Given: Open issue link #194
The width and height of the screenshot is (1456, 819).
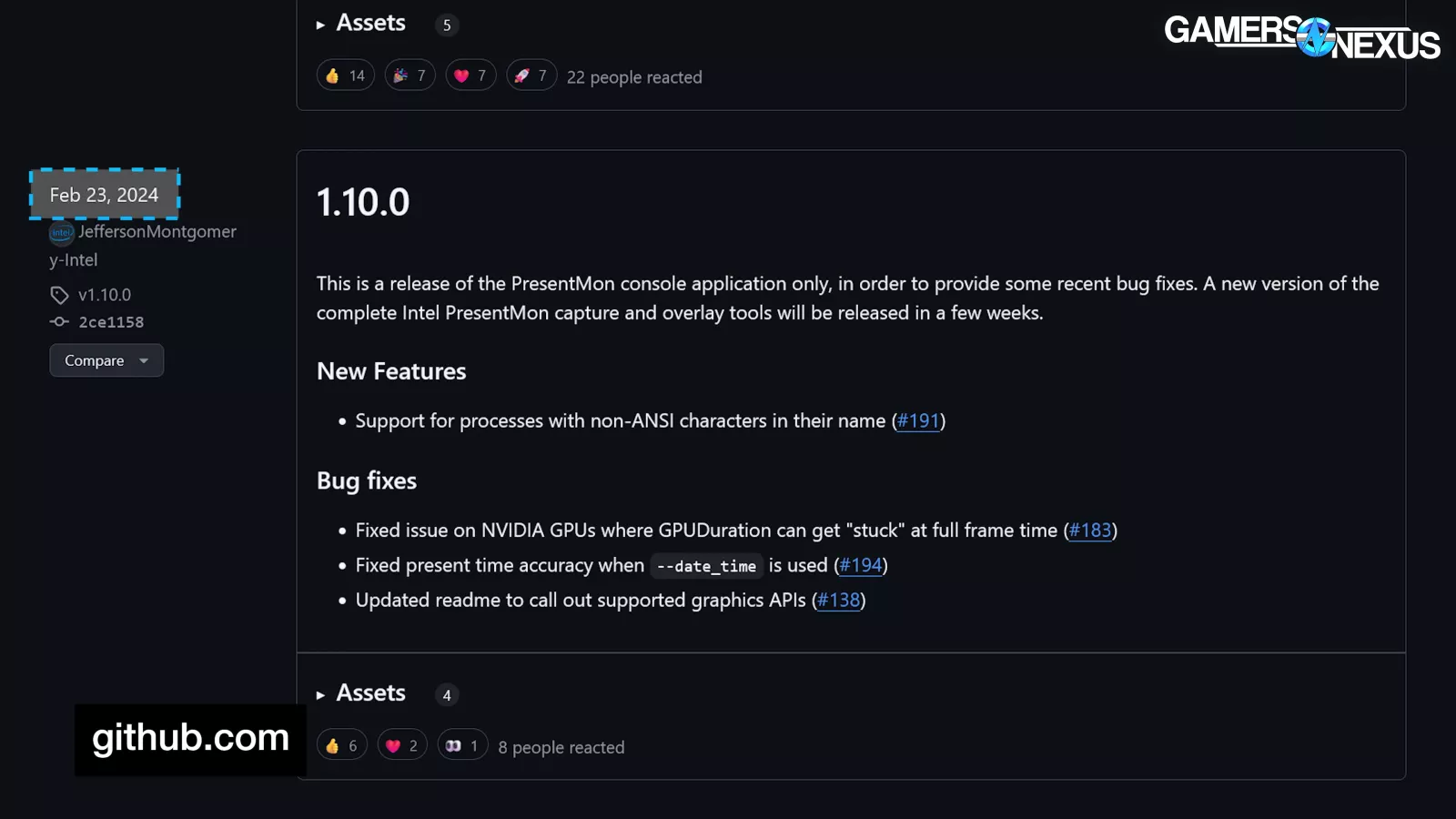Looking at the screenshot, I should pyautogui.click(x=860, y=565).
